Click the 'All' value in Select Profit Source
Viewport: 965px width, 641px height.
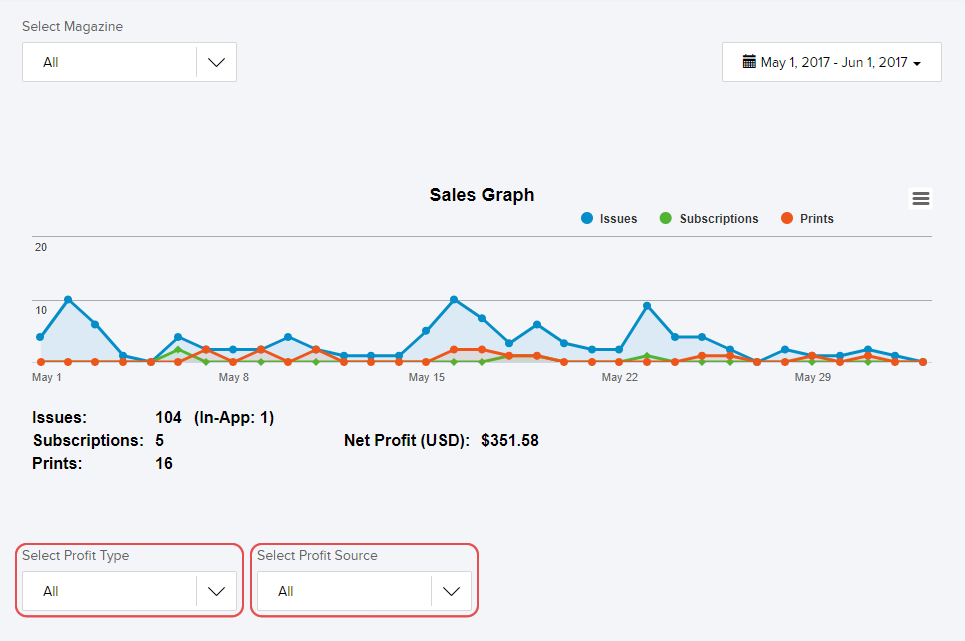pos(286,591)
